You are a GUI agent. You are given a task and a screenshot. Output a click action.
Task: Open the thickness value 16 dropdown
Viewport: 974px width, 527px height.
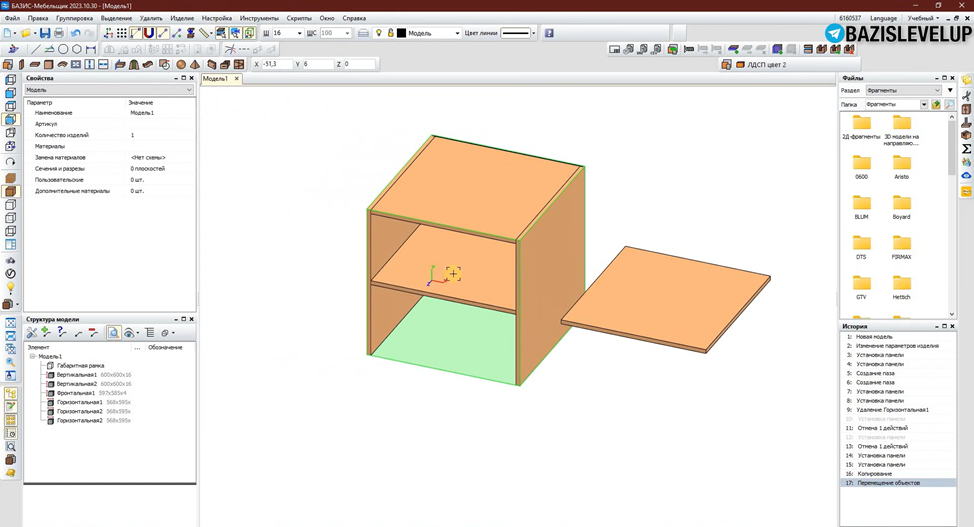click(299, 33)
